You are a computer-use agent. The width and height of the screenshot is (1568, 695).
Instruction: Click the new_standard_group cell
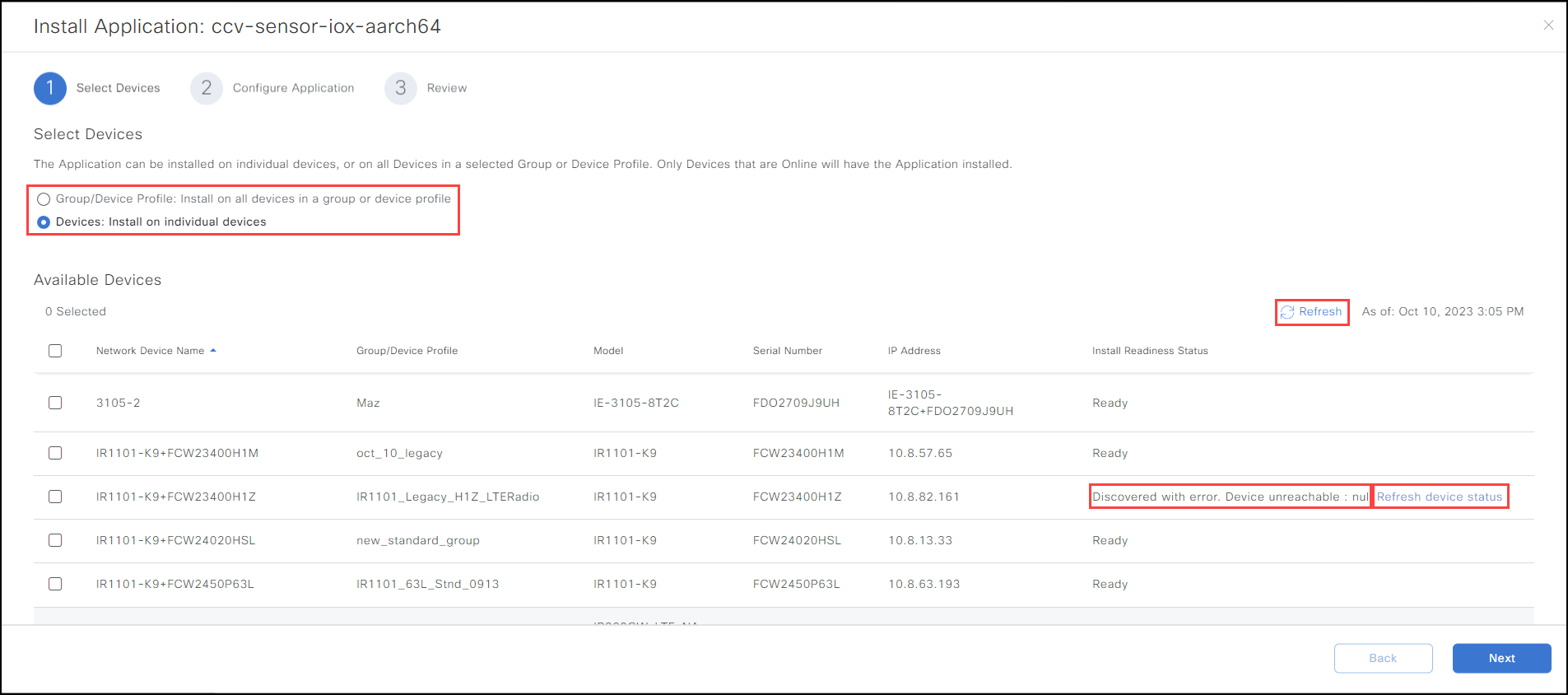click(x=417, y=540)
